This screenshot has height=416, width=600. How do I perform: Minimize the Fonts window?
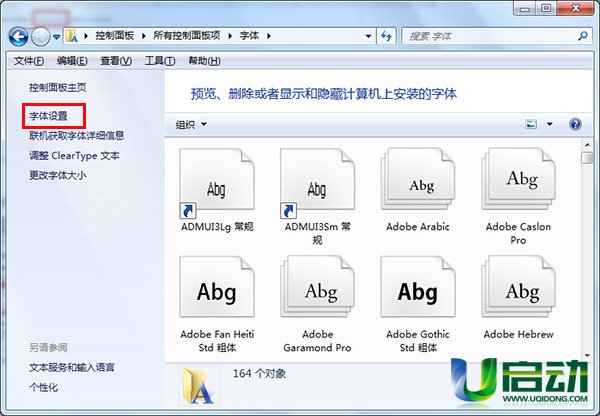coord(525,8)
